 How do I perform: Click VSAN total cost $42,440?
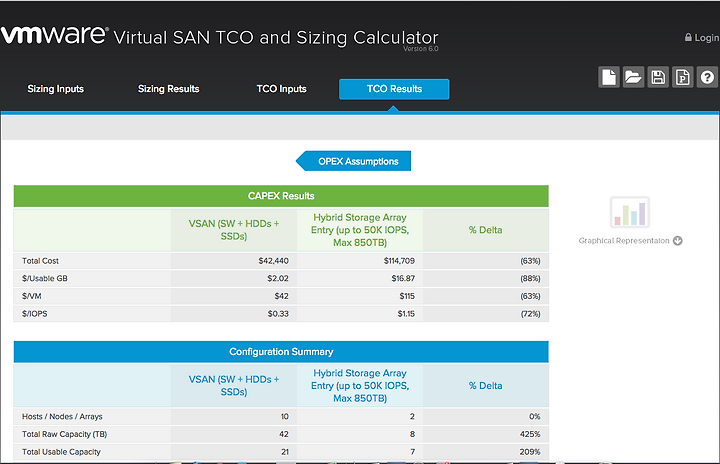pos(273,261)
